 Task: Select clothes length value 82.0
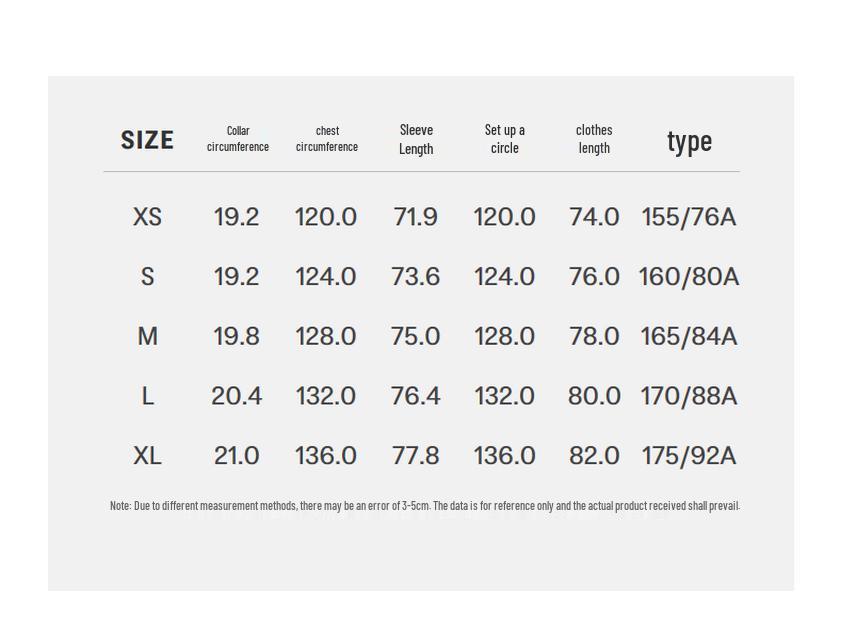594,456
